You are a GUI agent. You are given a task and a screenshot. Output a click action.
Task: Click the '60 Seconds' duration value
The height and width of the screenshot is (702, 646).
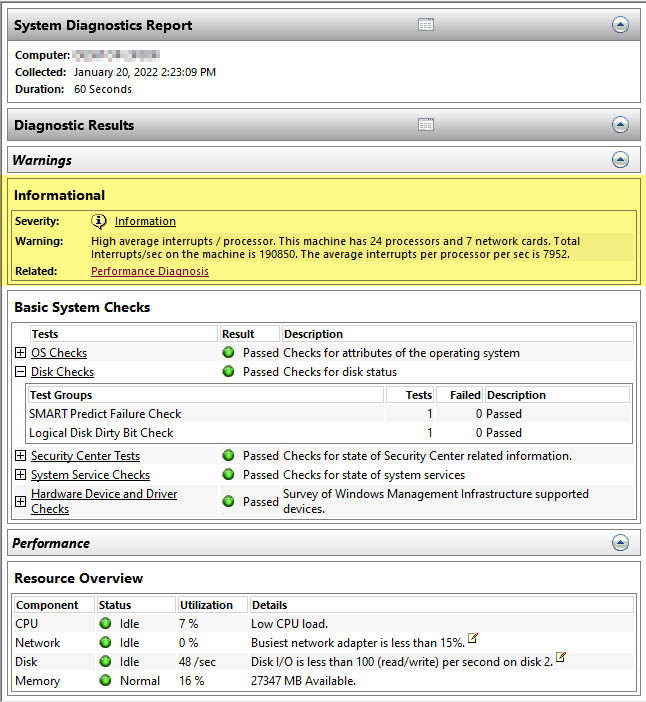pyautogui.click(x=103, y=89)
